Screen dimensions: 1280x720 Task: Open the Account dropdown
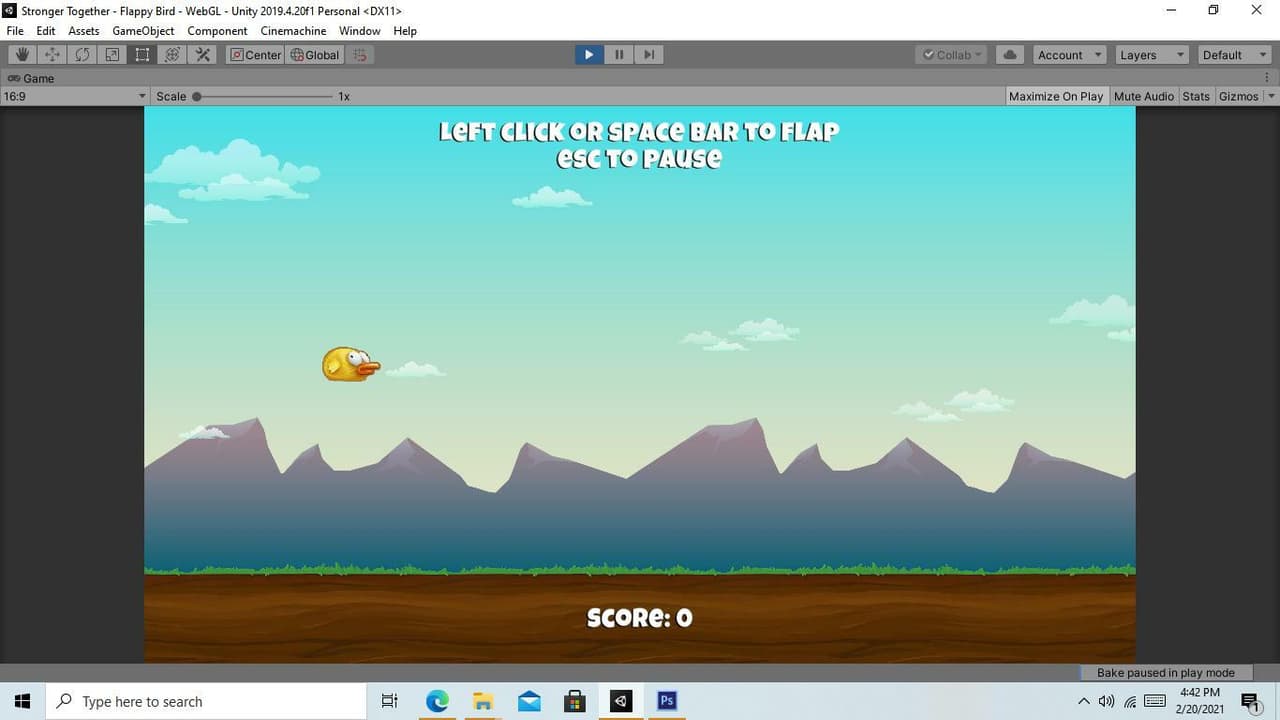click(x=1069, y=55)
